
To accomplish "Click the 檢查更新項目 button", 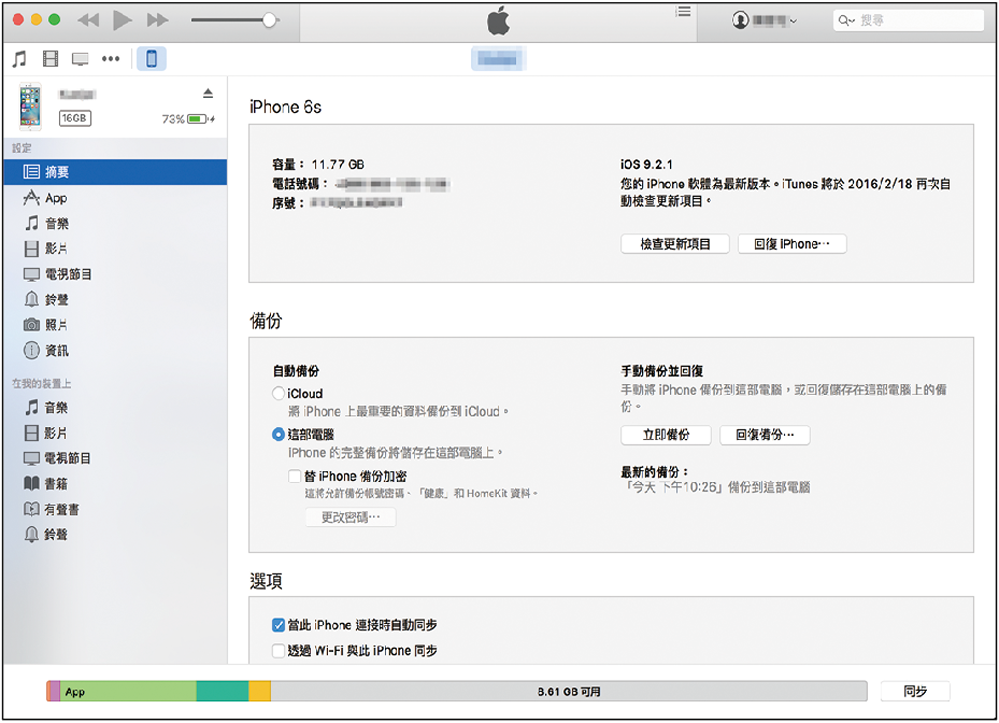I will coord(675,244).
